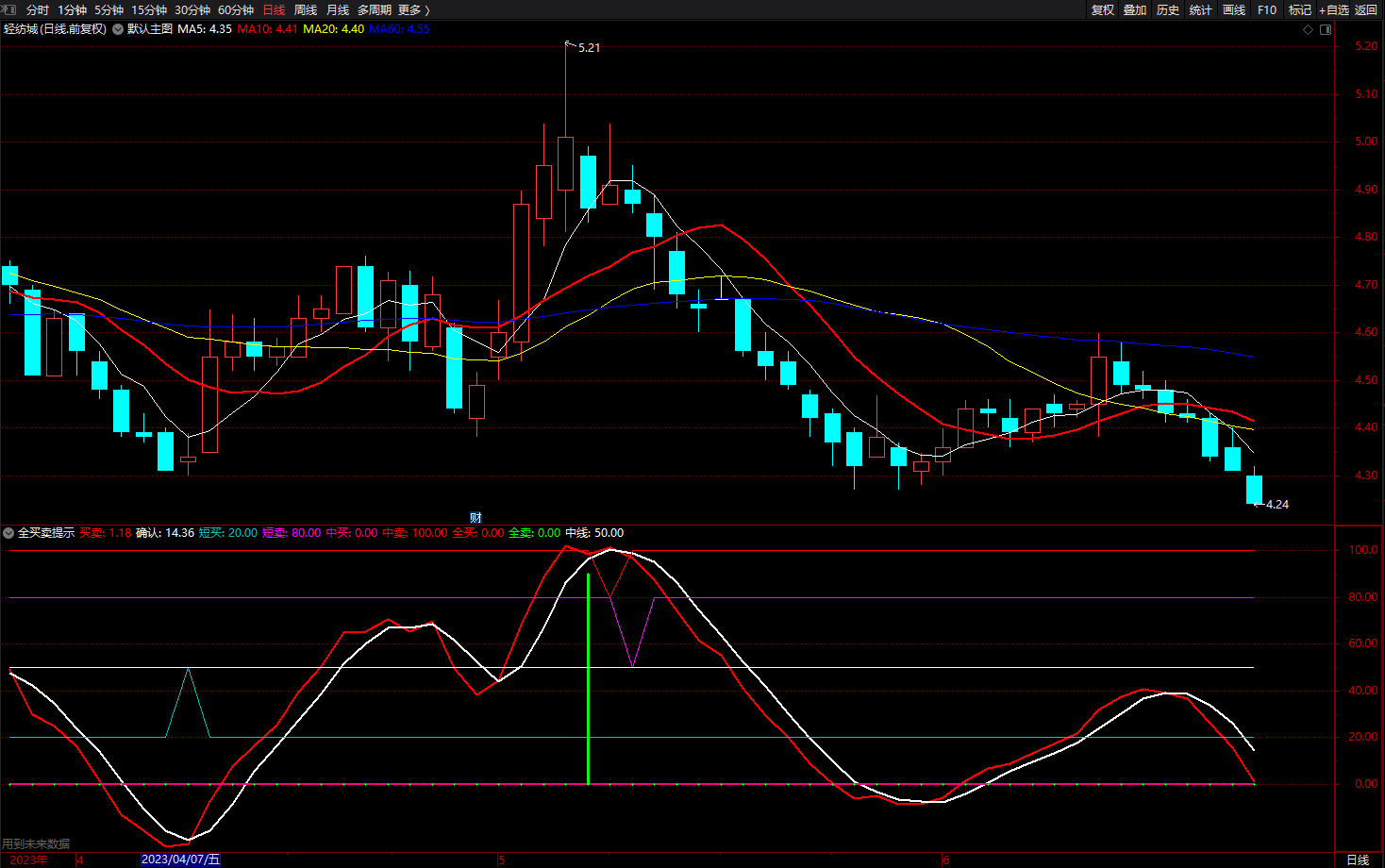Screen dimensions: 1385x868
Task: Click the 复权 adjustment button
Action: coord(1102,9)
